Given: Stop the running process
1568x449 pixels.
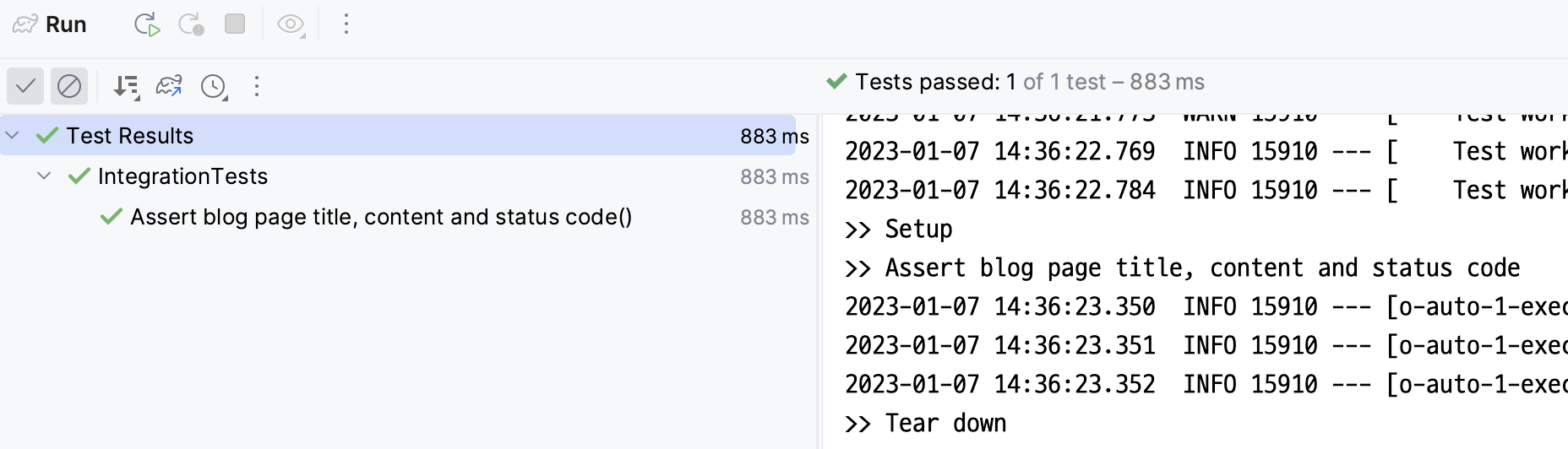Looking at the screenshot, I should pos(235,24).
